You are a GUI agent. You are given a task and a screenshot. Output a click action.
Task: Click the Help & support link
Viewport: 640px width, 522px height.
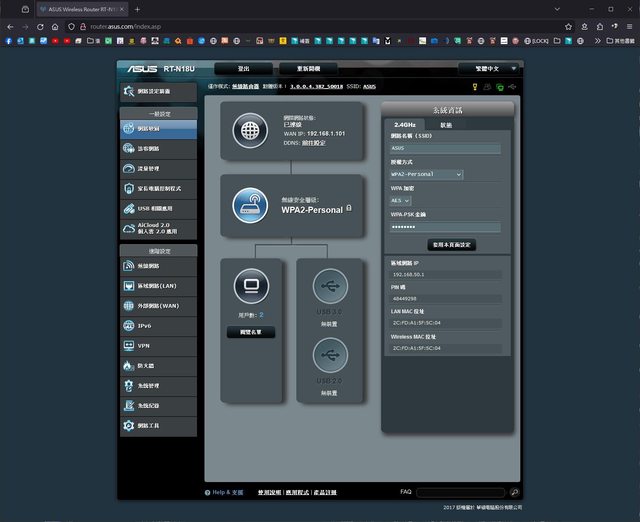[x=228, y=493]
